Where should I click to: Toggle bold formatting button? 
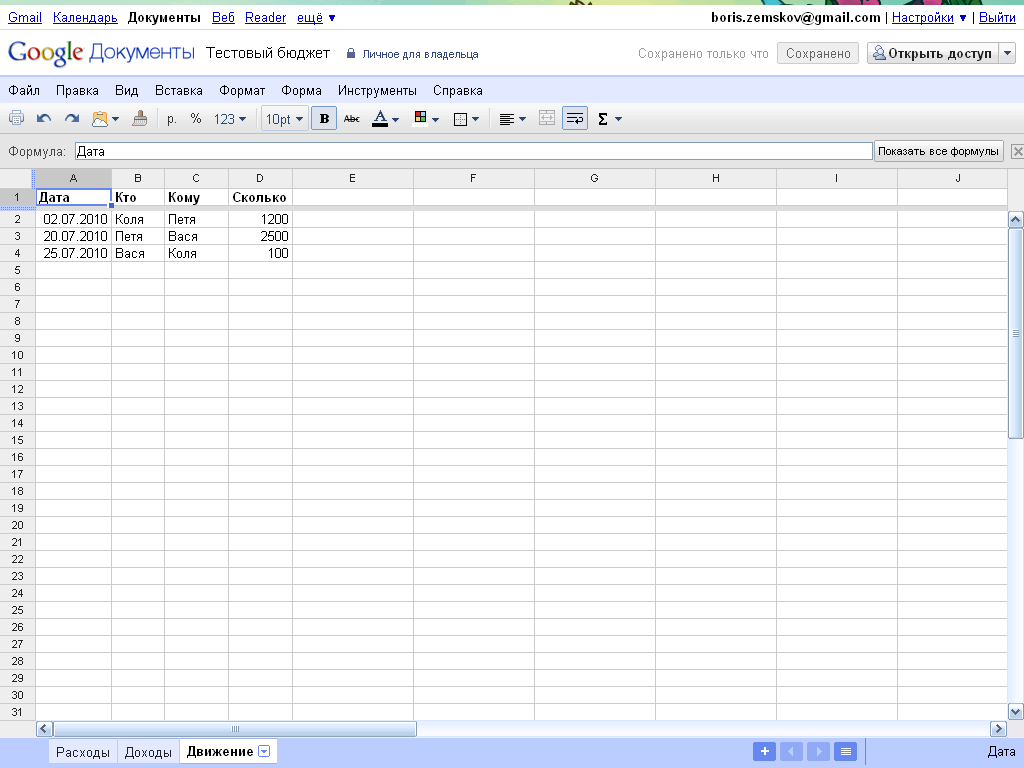click(324, 119)
